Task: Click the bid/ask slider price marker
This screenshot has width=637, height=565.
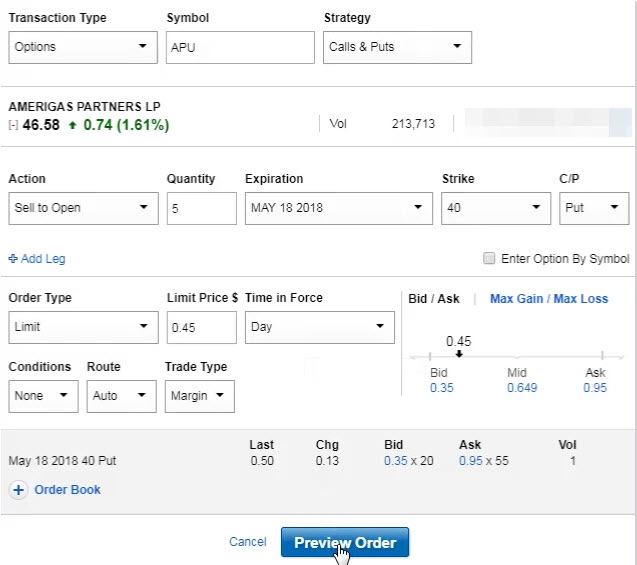Action: click(x=458, y=353)
